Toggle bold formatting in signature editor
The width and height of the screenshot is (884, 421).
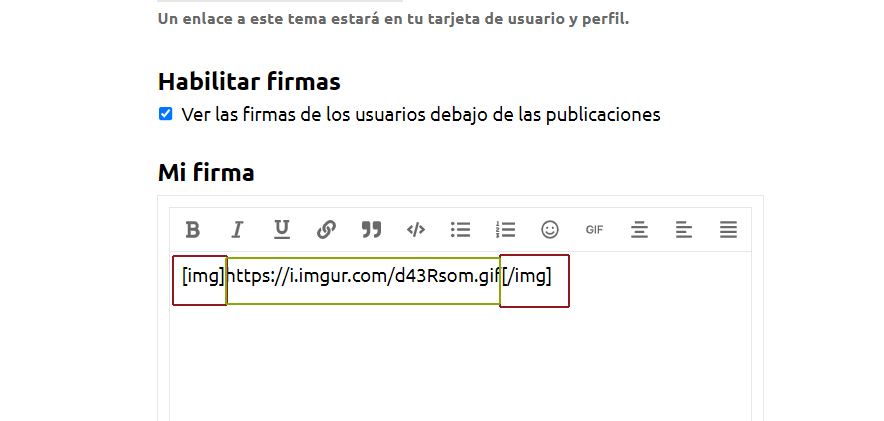coord(193,230)
